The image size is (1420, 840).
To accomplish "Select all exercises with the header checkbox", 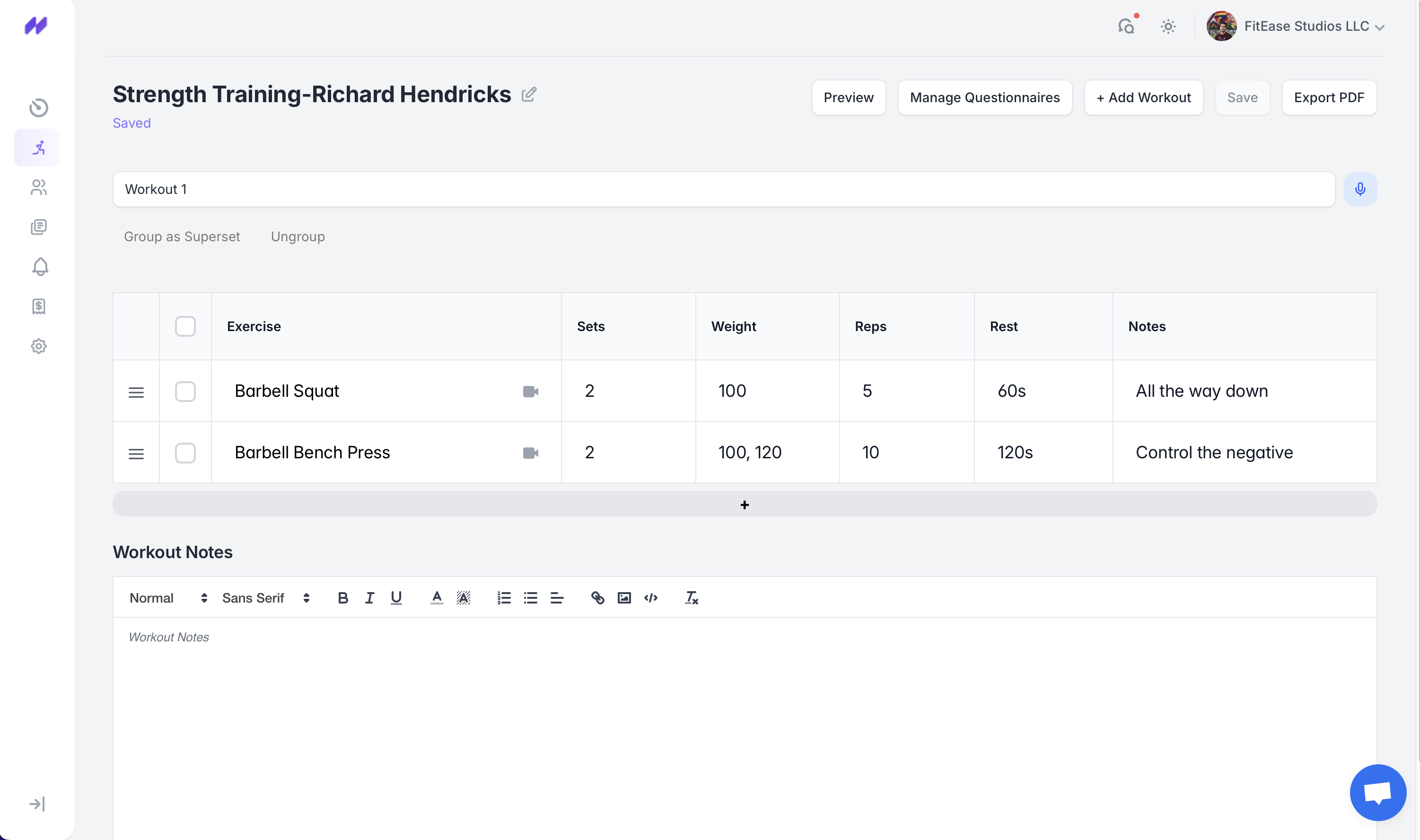I will (185, 326).
